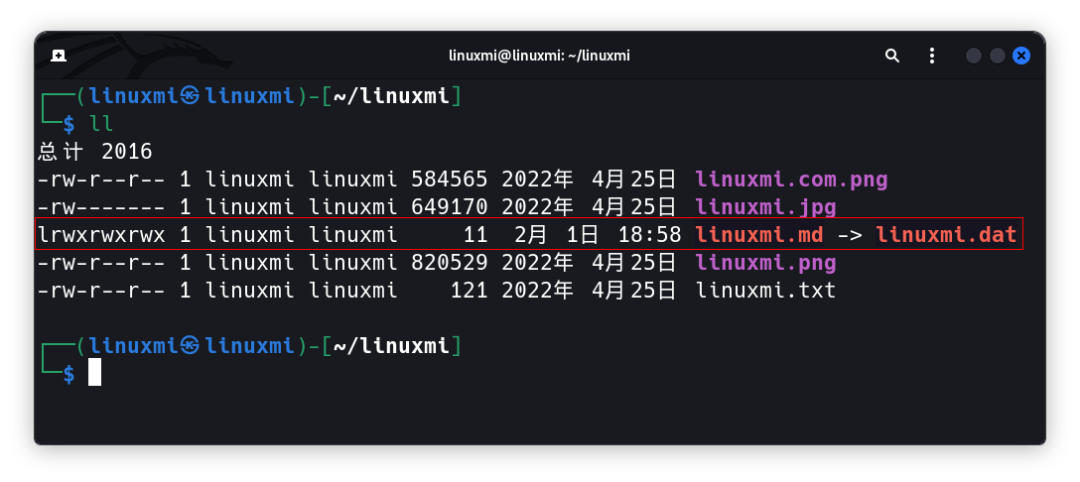Viewport: 1080px width, 482px height.
Task: Click the '->' arrow in the symlink row
Action: click(849, 235)
